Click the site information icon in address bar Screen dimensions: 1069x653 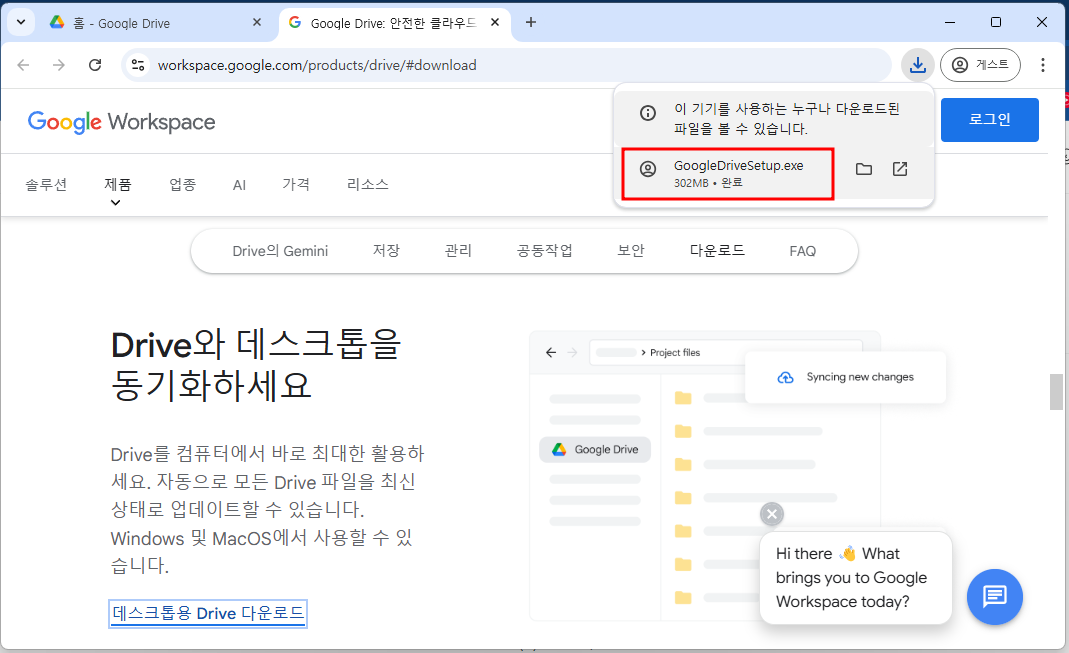click(x=136, y=64)
